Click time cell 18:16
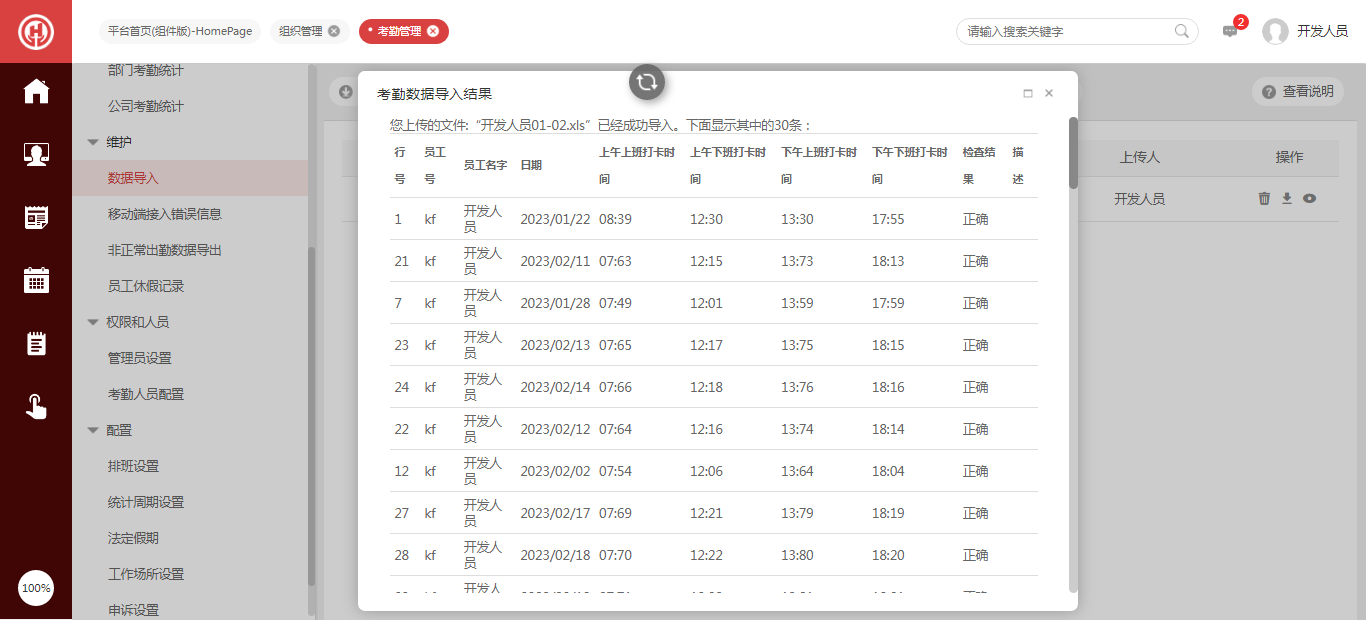 (x=888, y=387)
